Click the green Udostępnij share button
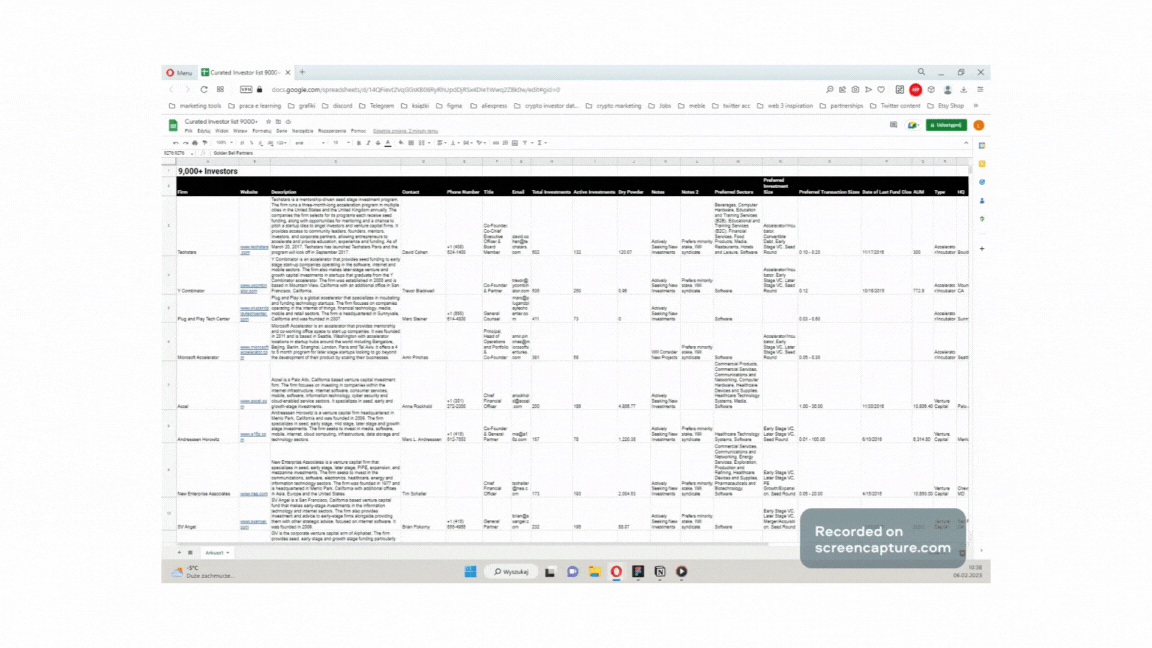The image size is (1152, 648). pyautogui.click(x=946, y=125)
